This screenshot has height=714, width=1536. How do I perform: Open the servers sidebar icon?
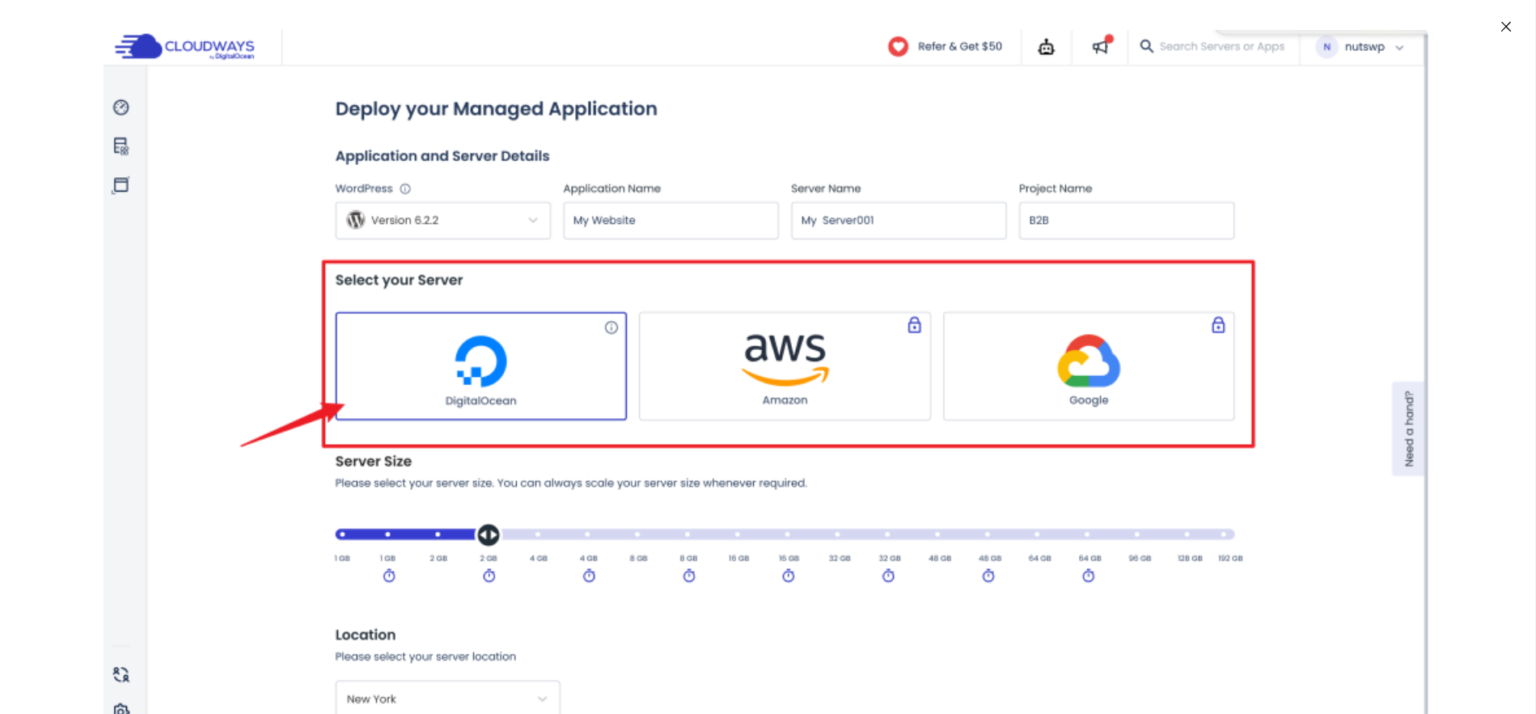[121, 146]
